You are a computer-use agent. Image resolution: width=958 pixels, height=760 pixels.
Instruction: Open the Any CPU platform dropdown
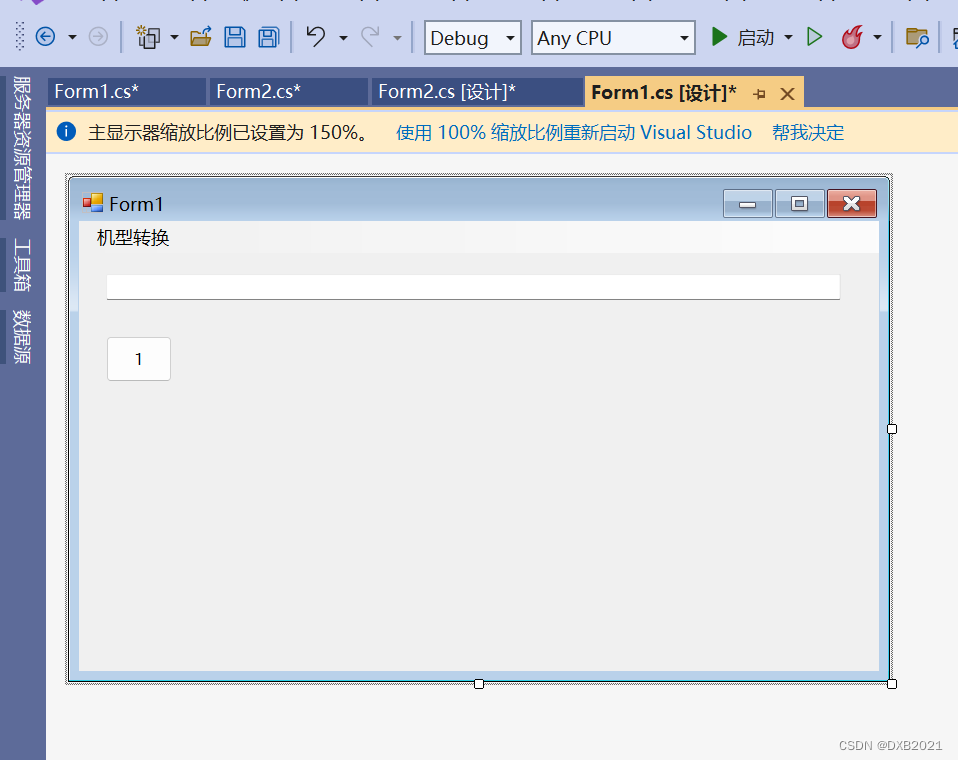613,38
